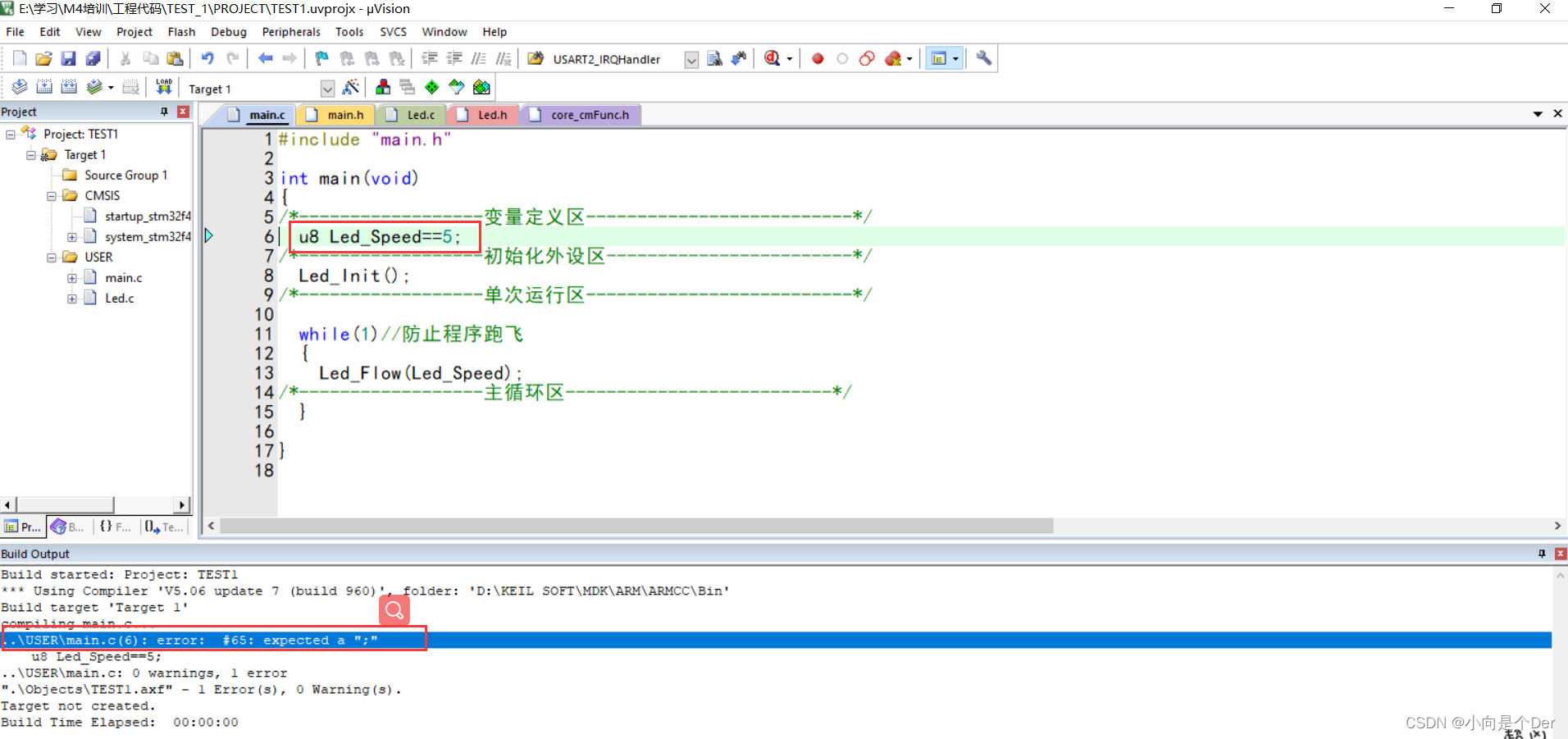Undo the last edit
The width and height of the screenshot is (1568, 739).
207,58
